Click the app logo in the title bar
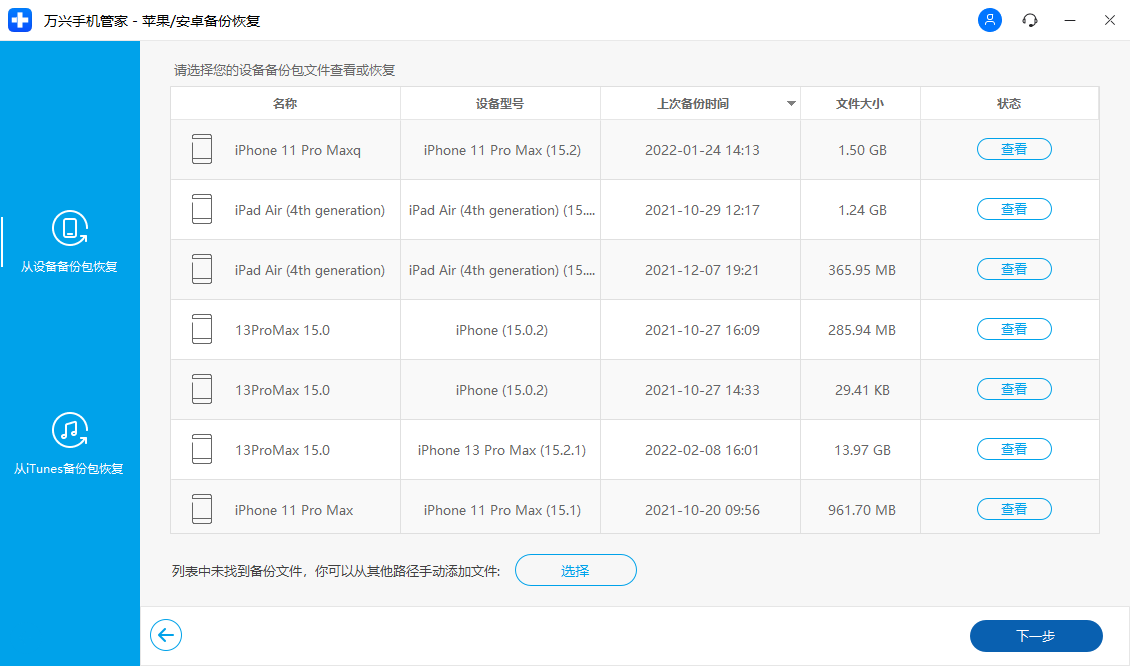 click(20, 20)
